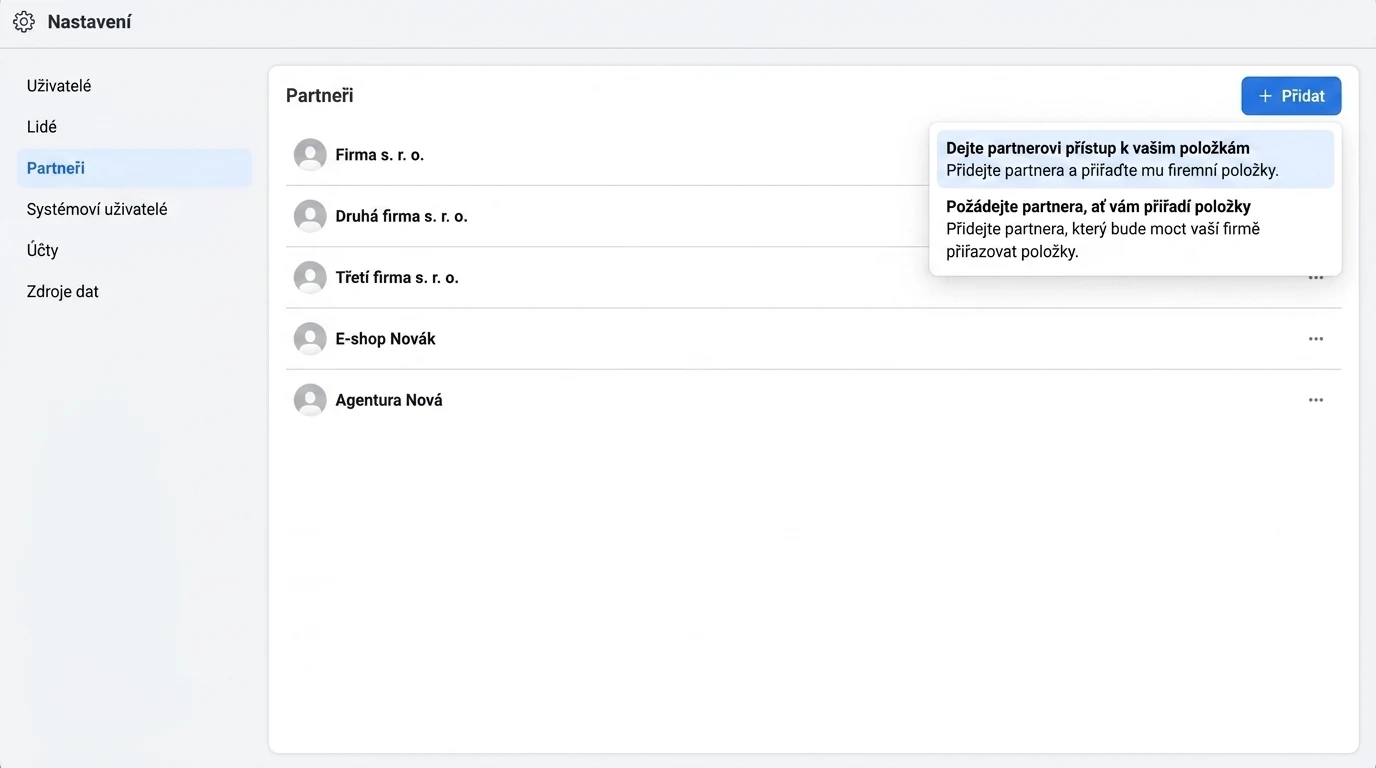Choose 'Dejte partnerovi přístup k vašim položkám'
1376x768 pixels.
coord(1135,159)
